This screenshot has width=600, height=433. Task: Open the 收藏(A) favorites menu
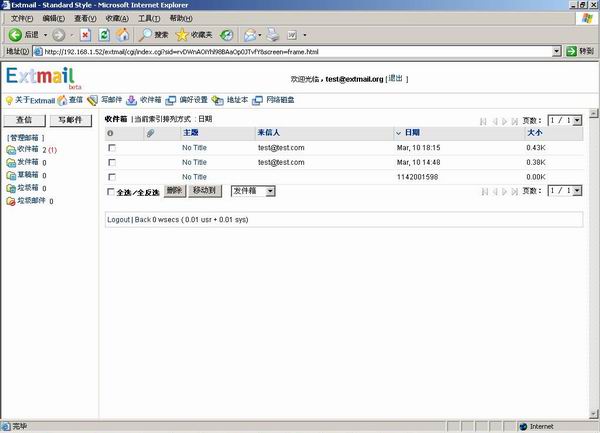tap(116, 18)
